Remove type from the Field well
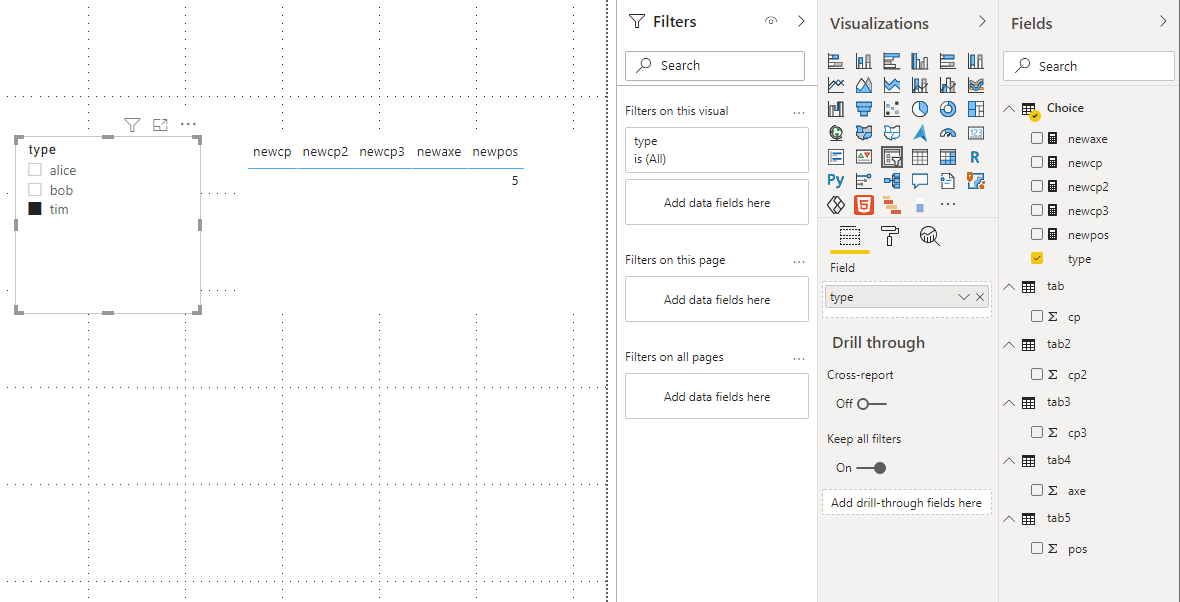Image resolution: width=1180 pixels, height=602 pixels. pos(980,297)
